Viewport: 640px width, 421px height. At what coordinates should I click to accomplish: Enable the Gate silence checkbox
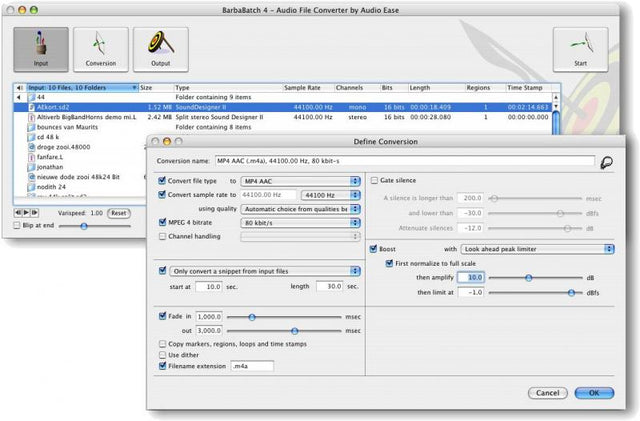pos(374,181)
